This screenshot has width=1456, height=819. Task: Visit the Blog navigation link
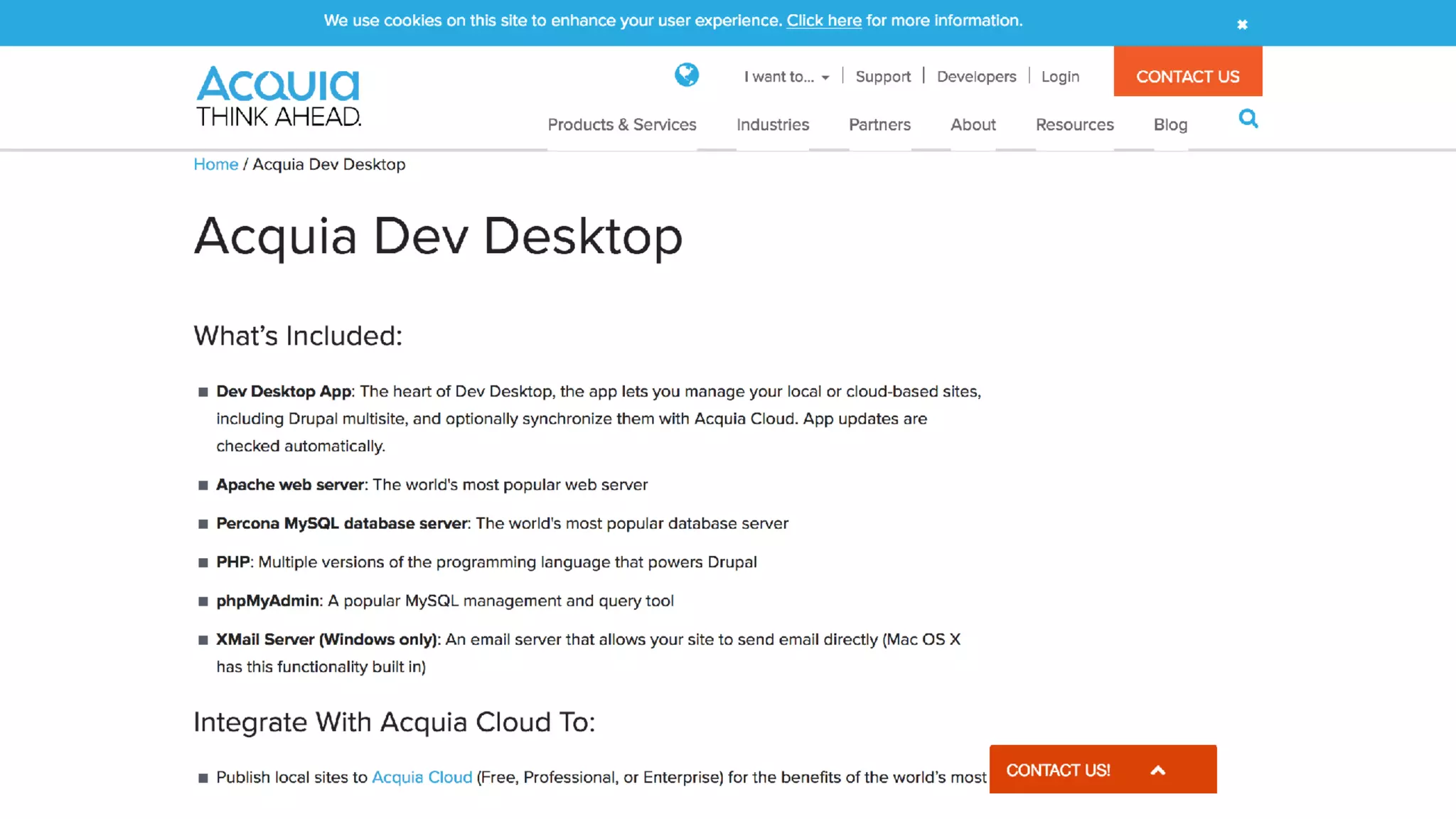(x=1170, y=124)
